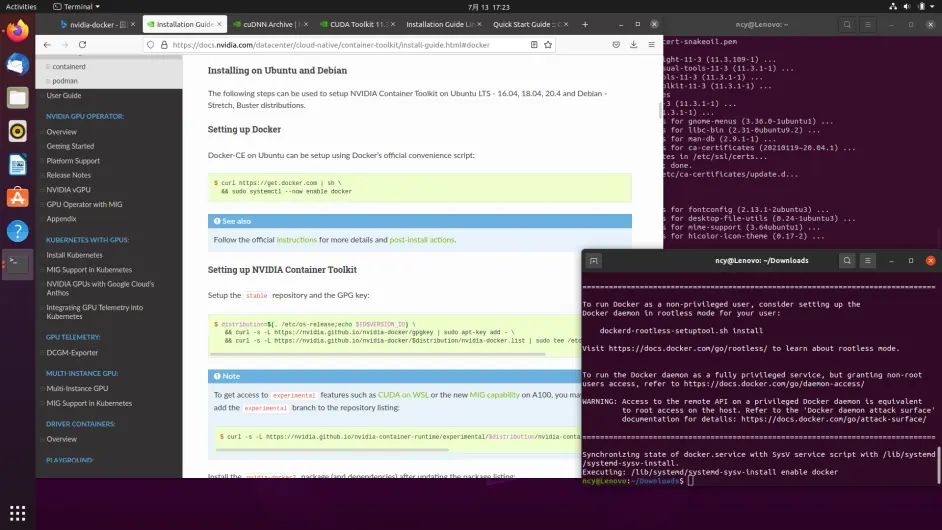Open the MIG capability link
The image size is (942, 530).
(494, 395)
